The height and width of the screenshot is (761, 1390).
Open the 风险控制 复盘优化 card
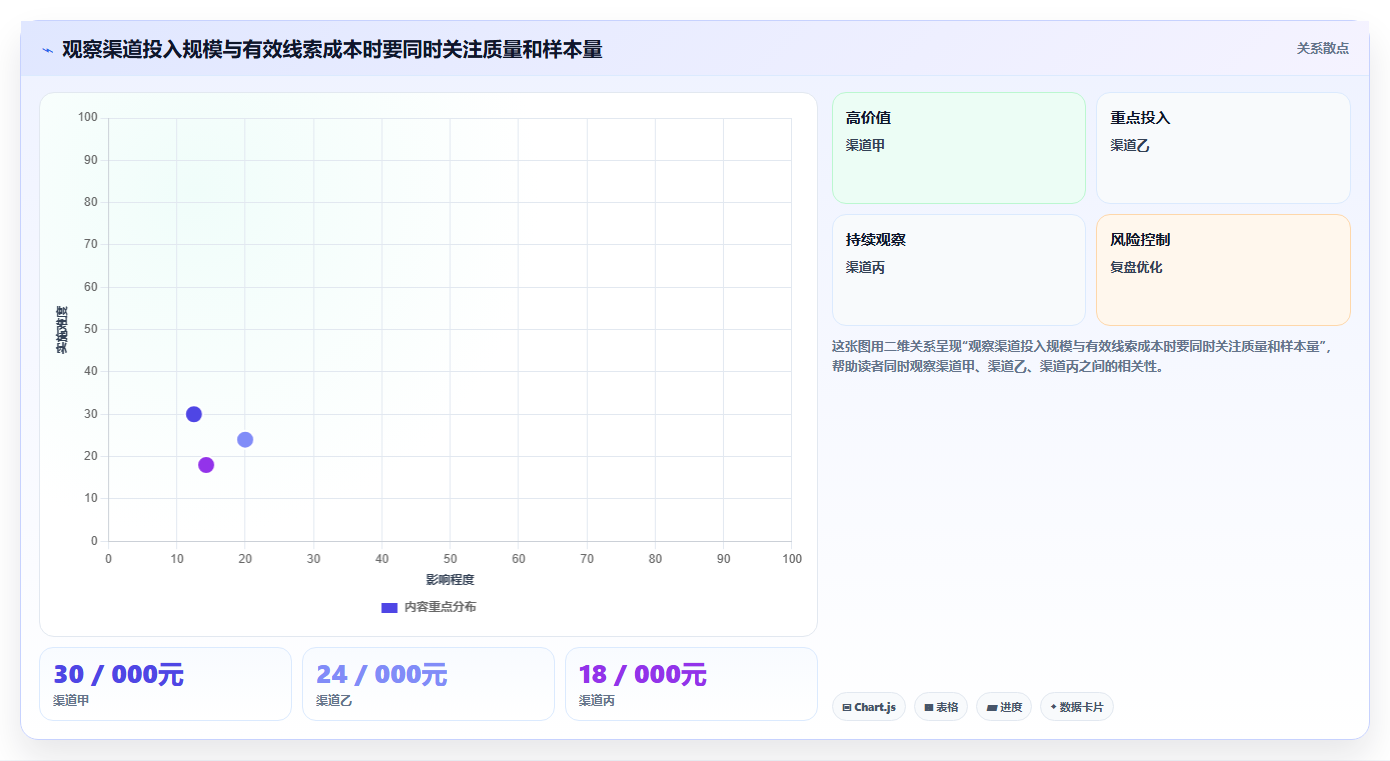click(x=1223, y=270)
